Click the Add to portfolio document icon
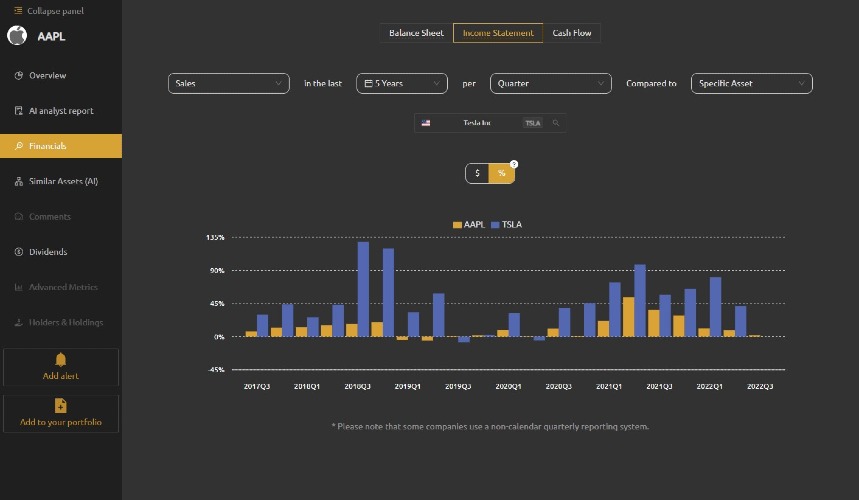The width and height of the screenshot is (859, 500). point(61,406)
